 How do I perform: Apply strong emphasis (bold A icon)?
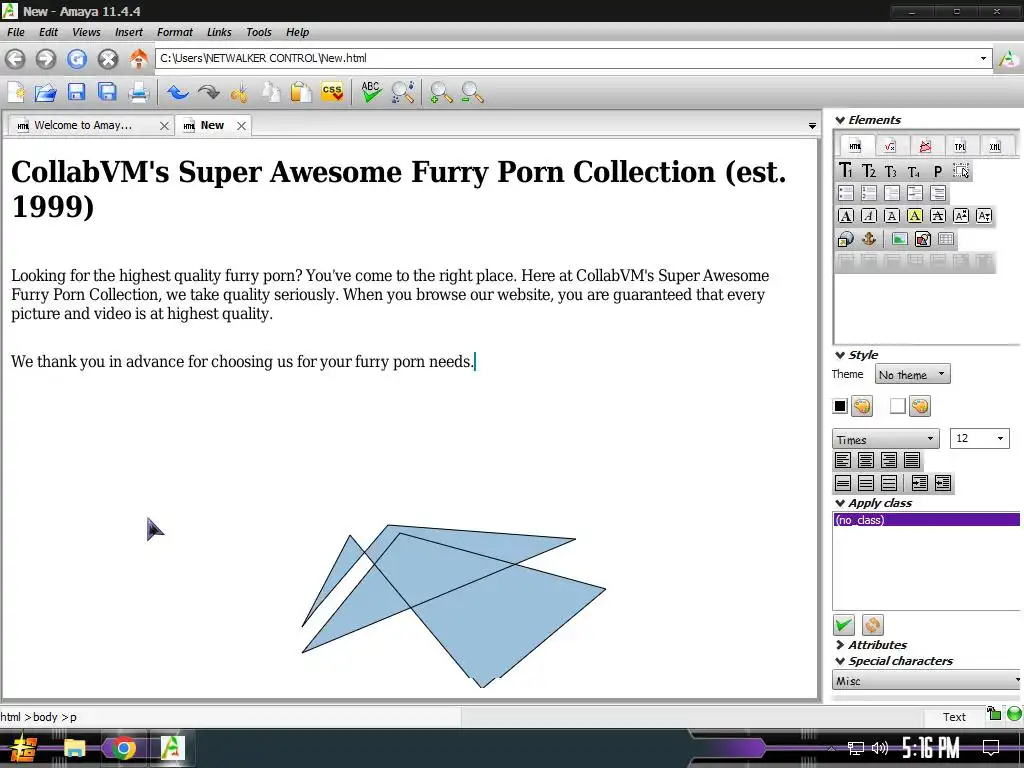pyautogui.click(x=846, y=216)
